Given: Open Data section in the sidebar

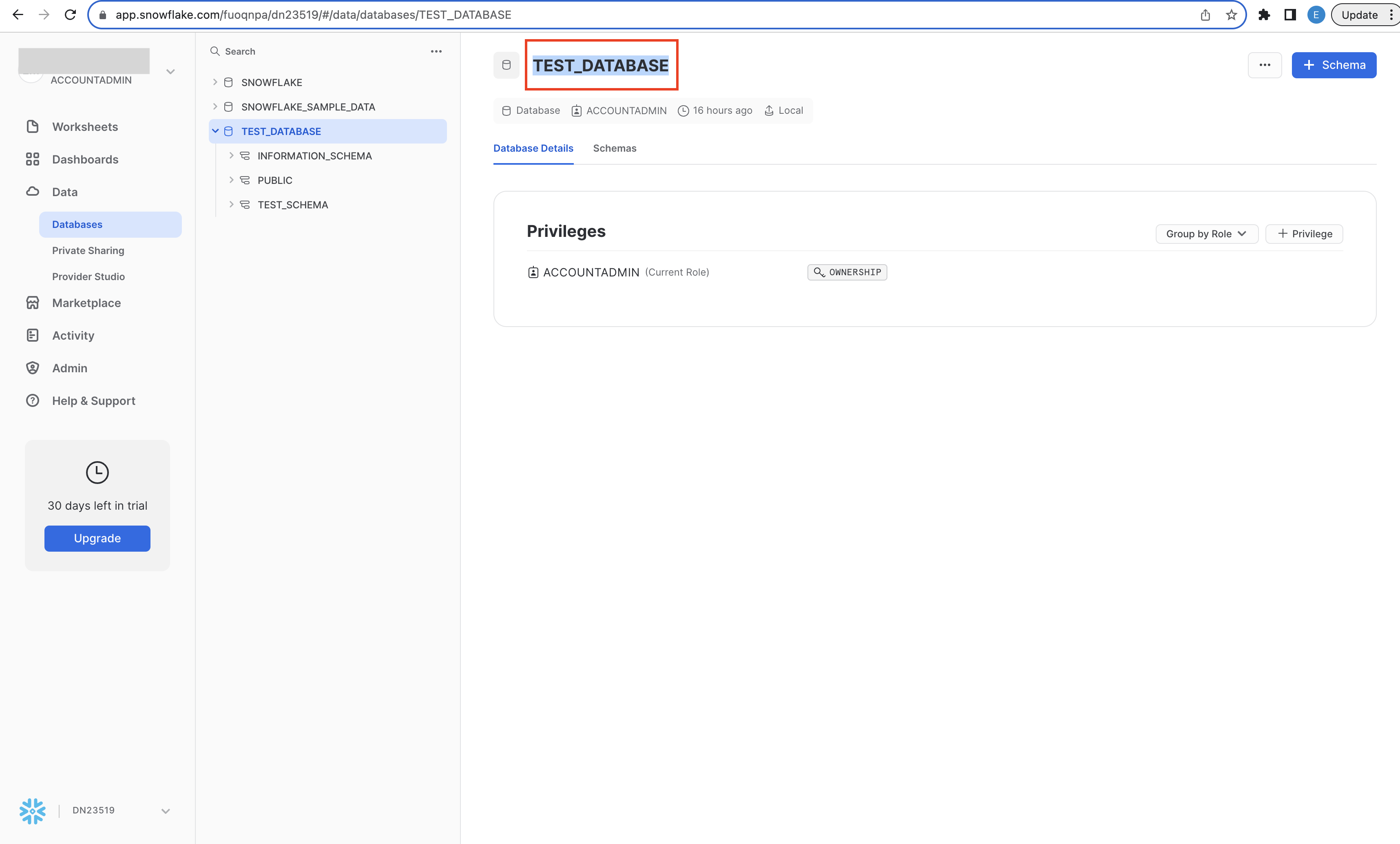Looking at the screenshot, I should [x=65, y=192].
